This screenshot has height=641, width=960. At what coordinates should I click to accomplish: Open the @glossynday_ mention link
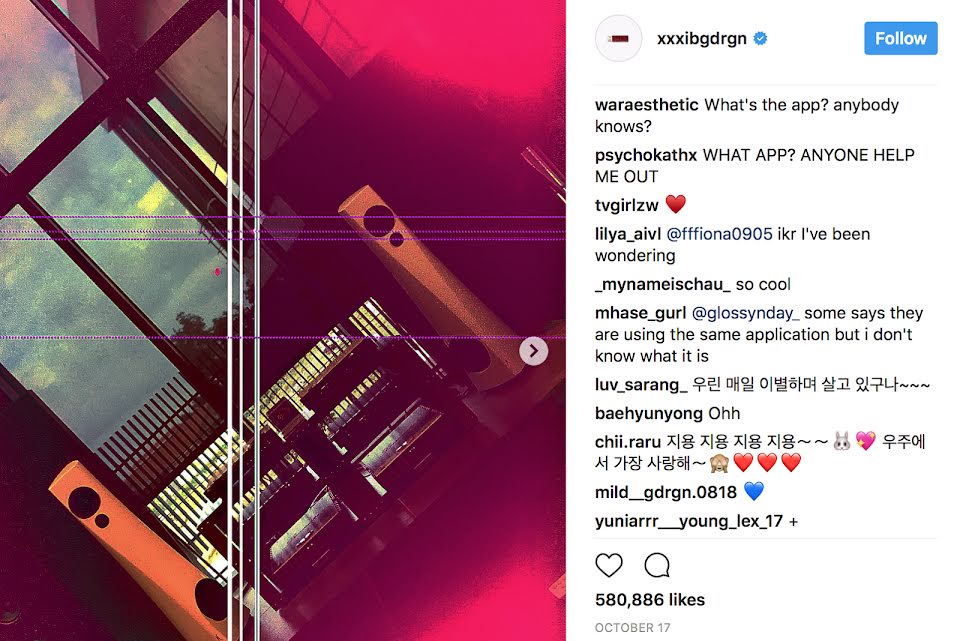click(x=745, y=313)
